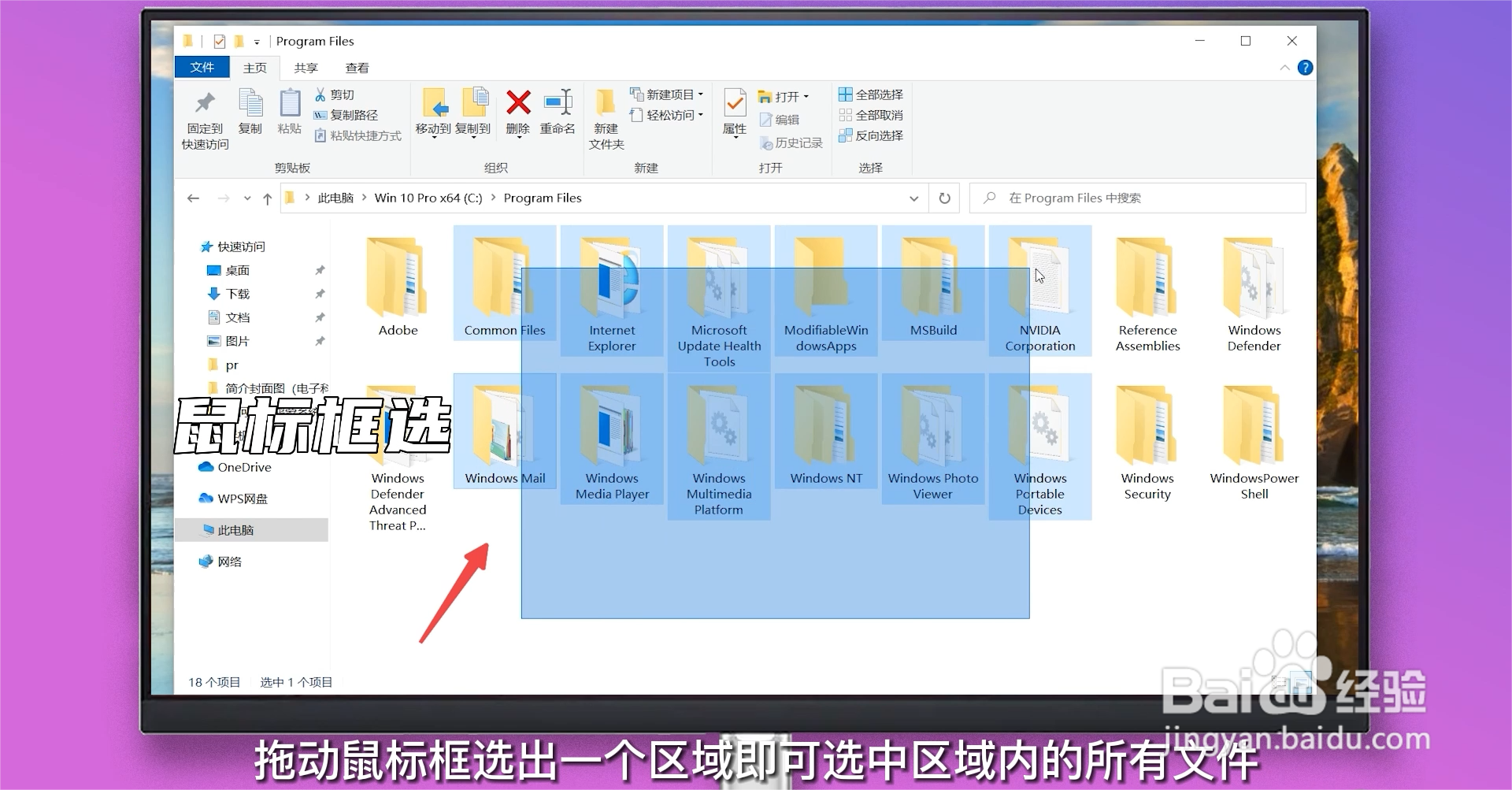The width and height of the screenshot is (1512, 790).
Task: Select the WindowsPowerShell folder
Action: 1254,443
